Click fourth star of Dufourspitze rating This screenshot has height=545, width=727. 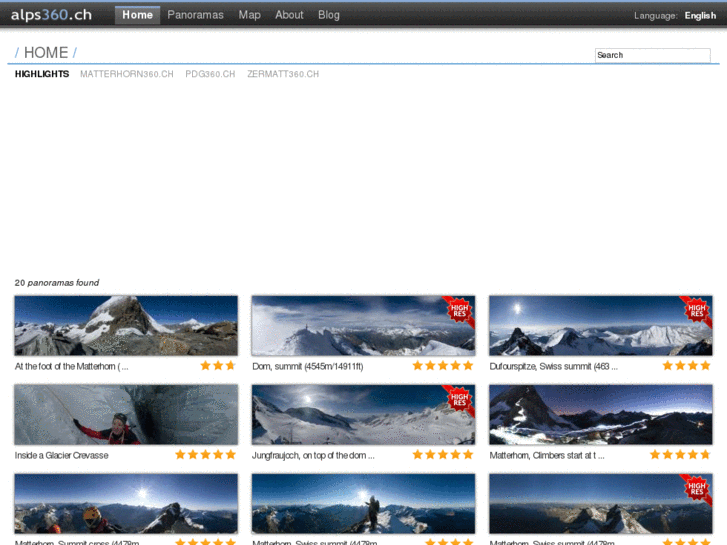[x=705, y=365]
